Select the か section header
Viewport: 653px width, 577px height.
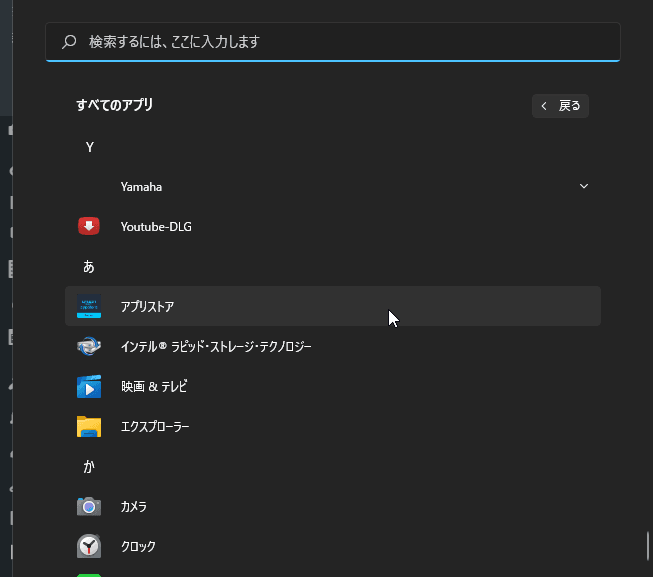coord(89,467)
